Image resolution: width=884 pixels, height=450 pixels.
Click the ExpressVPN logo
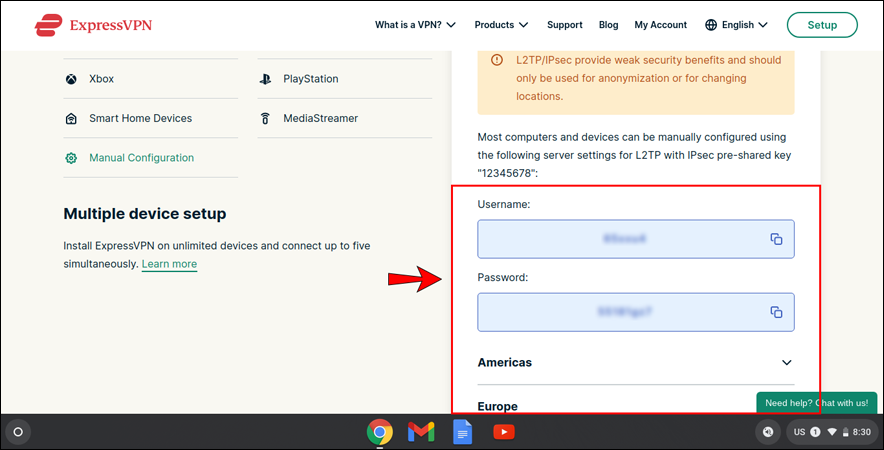click(x=93, y=25)
